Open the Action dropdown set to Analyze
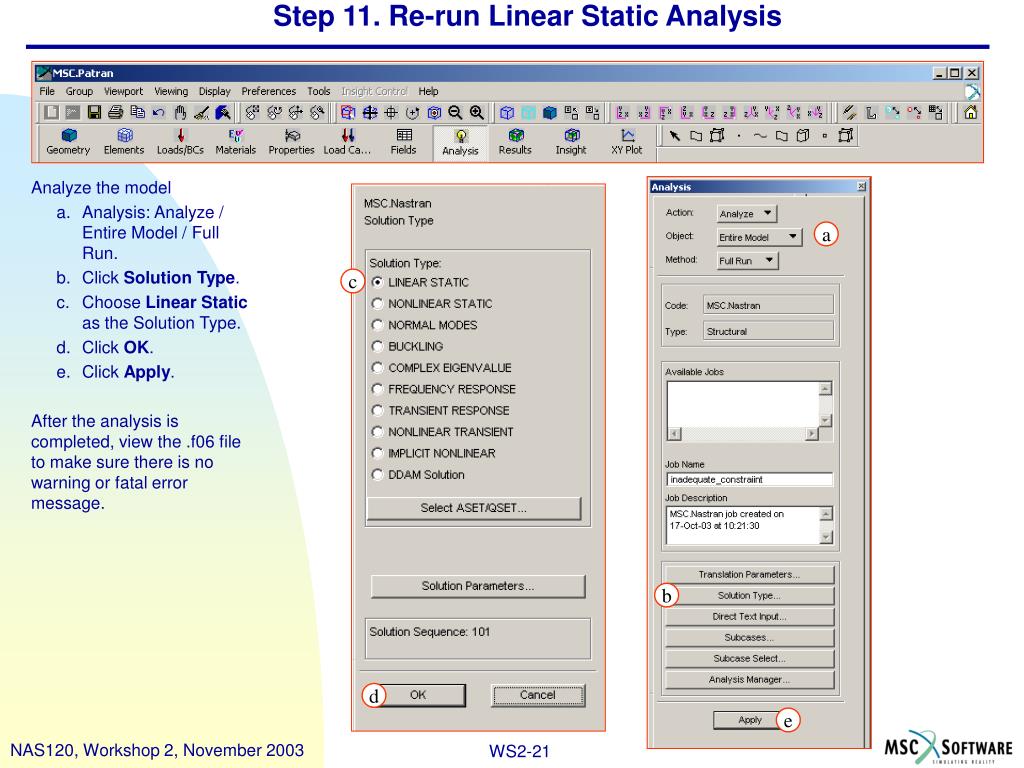 (x=746, y=214)
